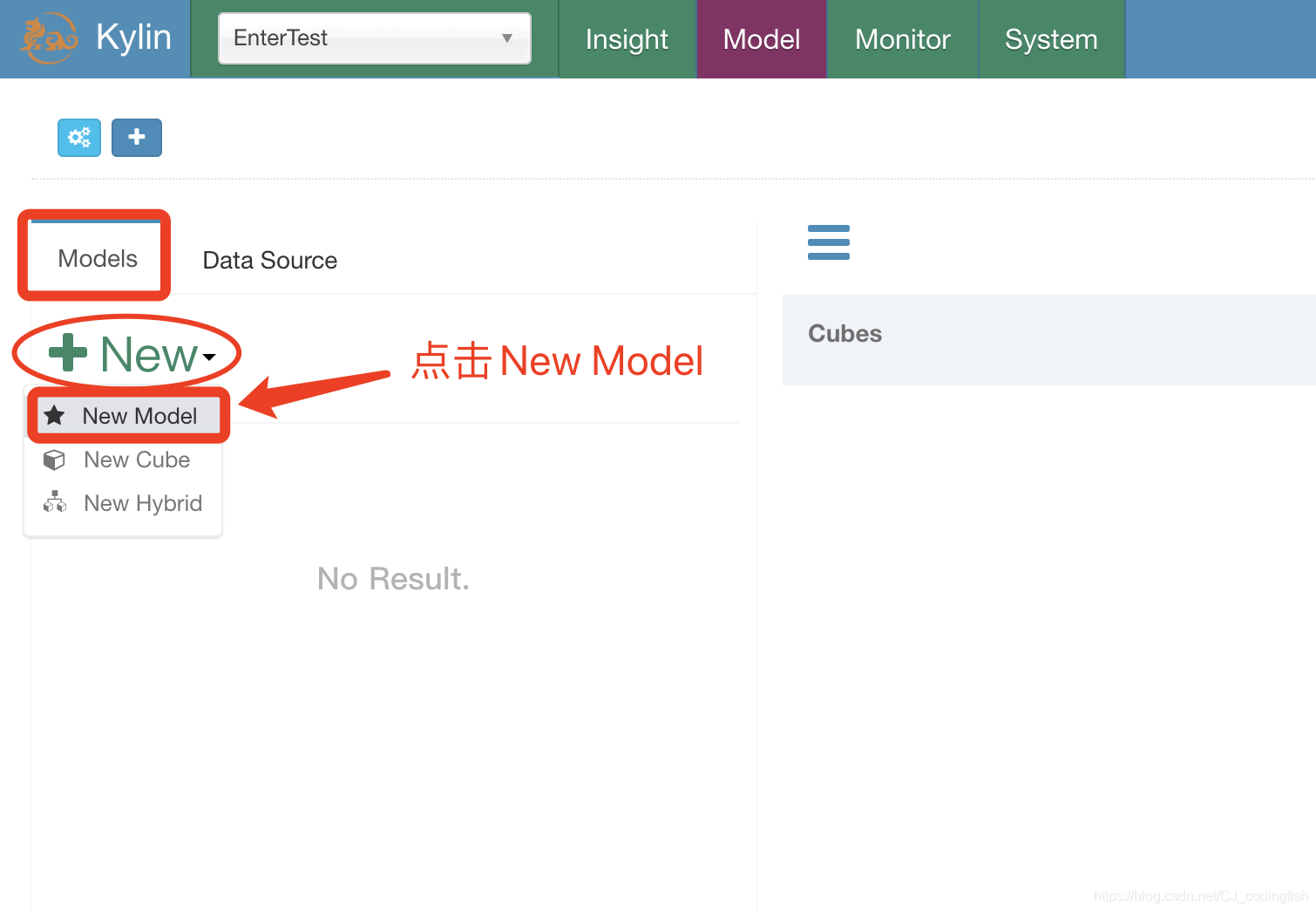The width and height of the screenshot is (1316, 912).
Task: Open the EnterTest project dropdown
Action: [375, 38]
